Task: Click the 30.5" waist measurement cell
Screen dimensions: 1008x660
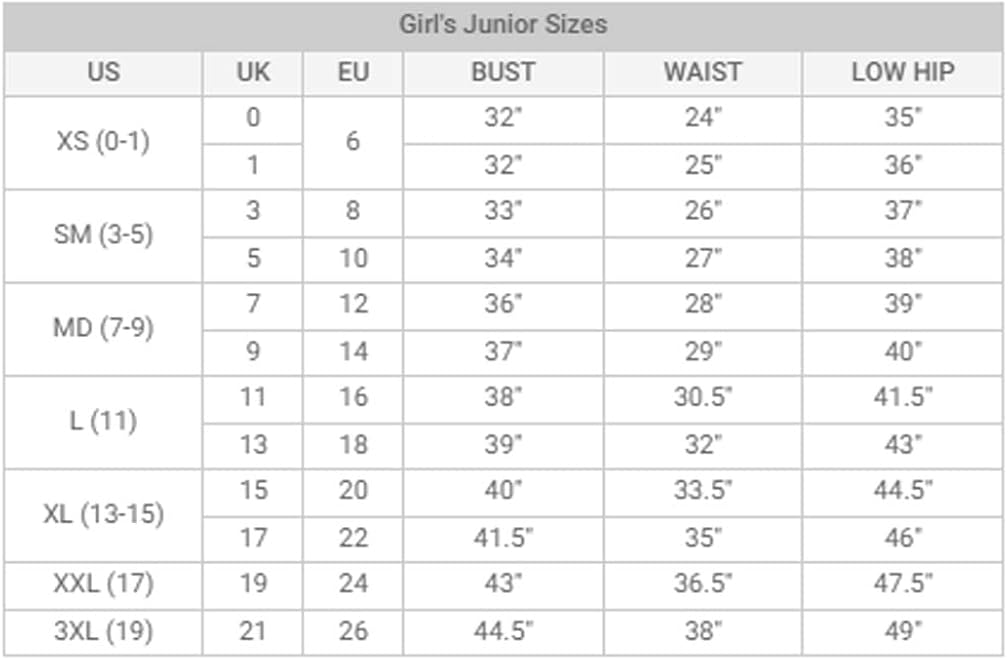Action: point(703,398)
